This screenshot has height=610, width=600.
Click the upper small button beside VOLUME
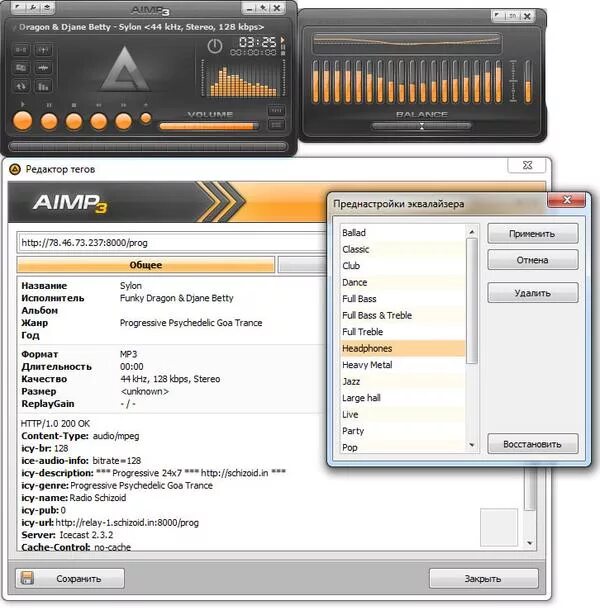(276, 111)
